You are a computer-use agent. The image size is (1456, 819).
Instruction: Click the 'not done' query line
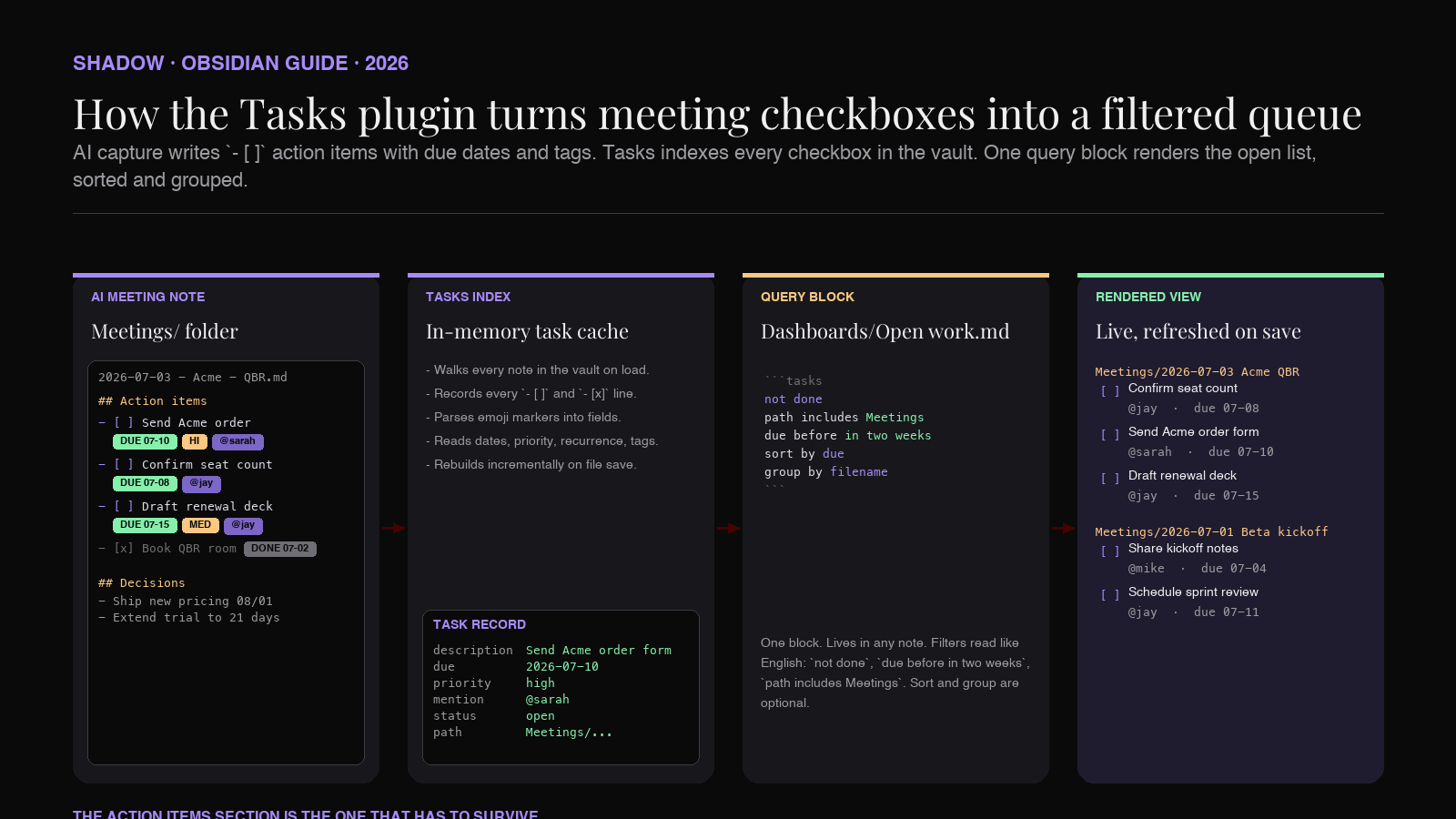click(x=794, y=399)
